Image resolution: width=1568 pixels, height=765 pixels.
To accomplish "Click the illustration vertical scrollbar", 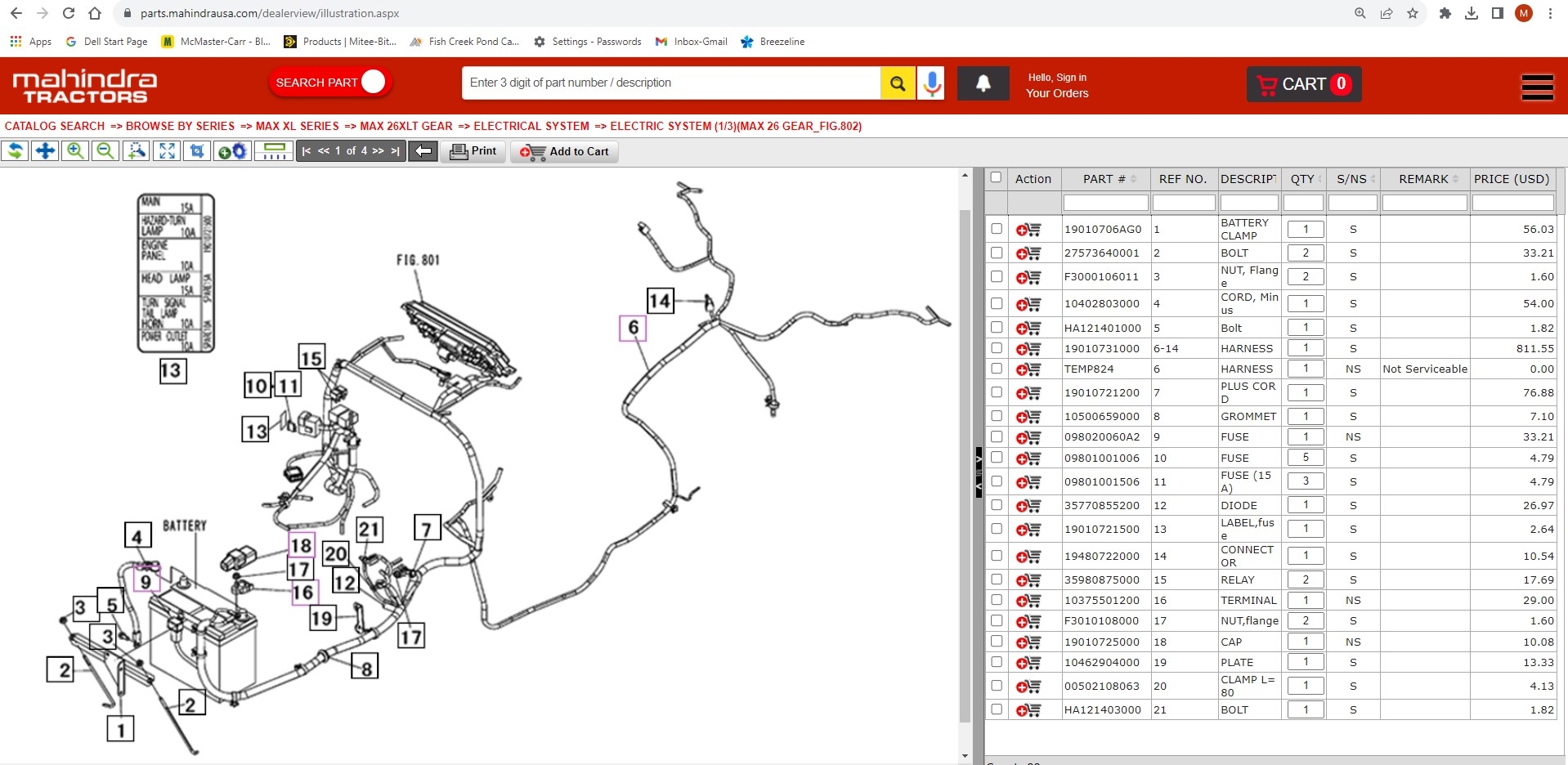I will (x=965, y=466).
